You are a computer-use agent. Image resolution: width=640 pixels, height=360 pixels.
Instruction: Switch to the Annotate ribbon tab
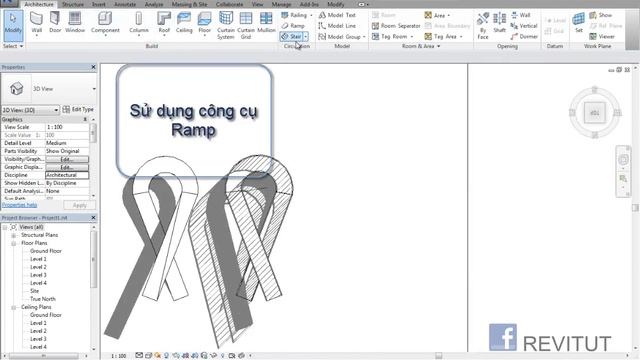click(x=125, y=4)
